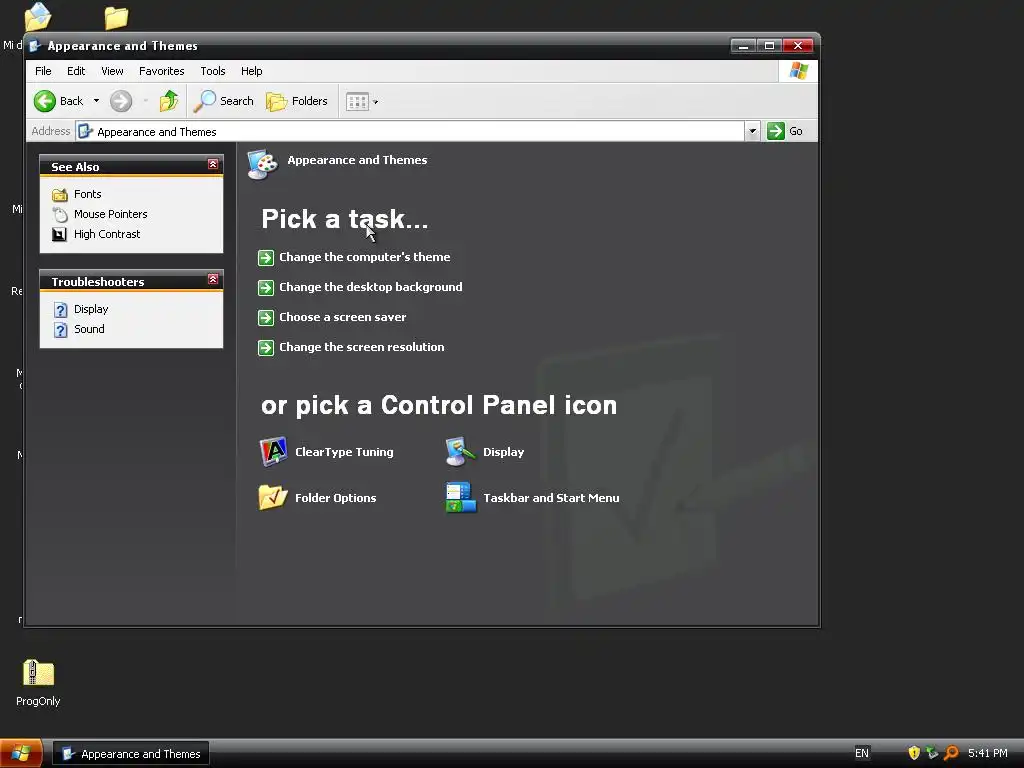Click the magnifier tray icon
The image size is (1024, 768).
[x=952, y=753]
